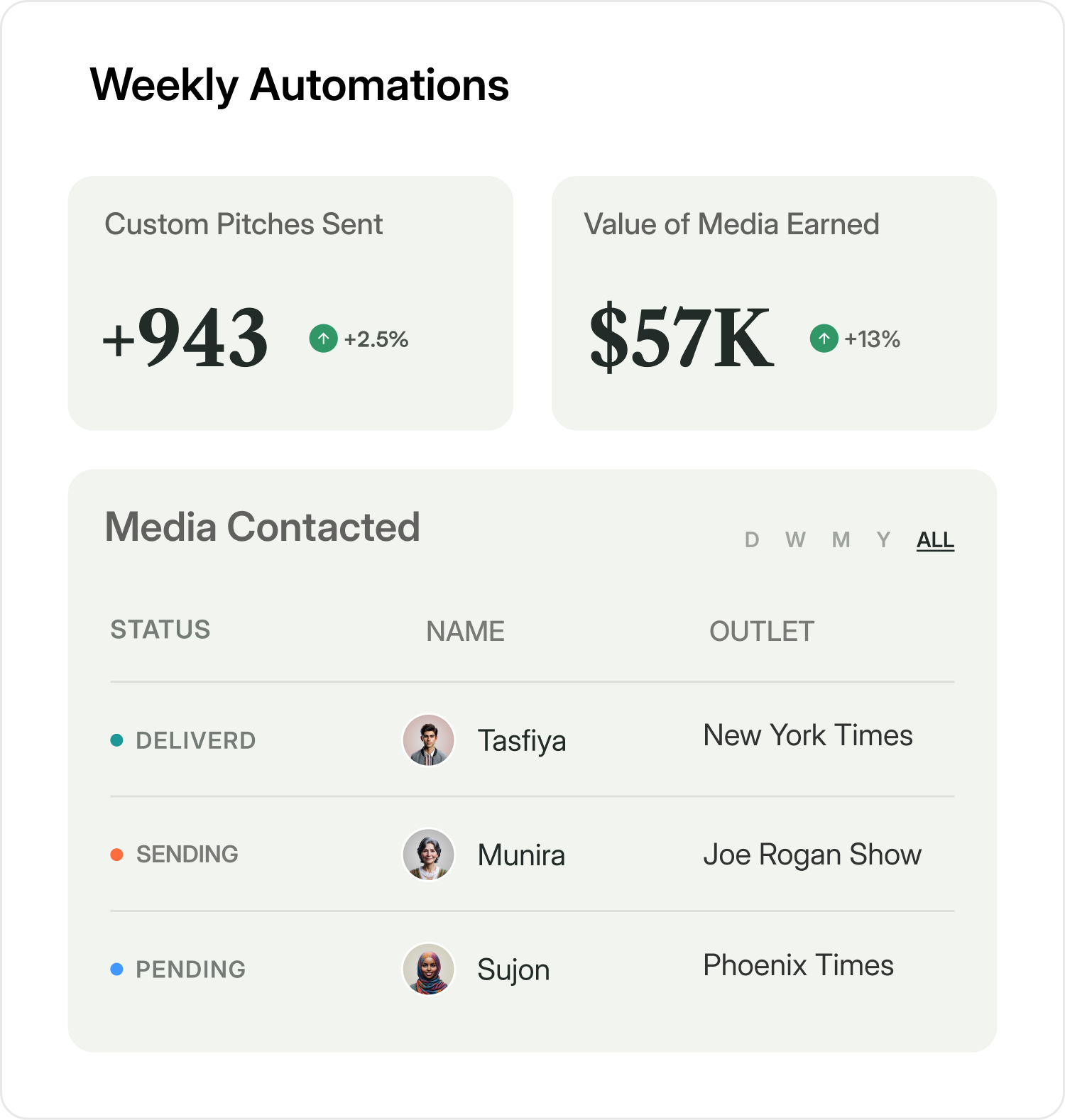
Task: Click the +943 Custom Pitches Sent value
Action: [x=186, y=338]
